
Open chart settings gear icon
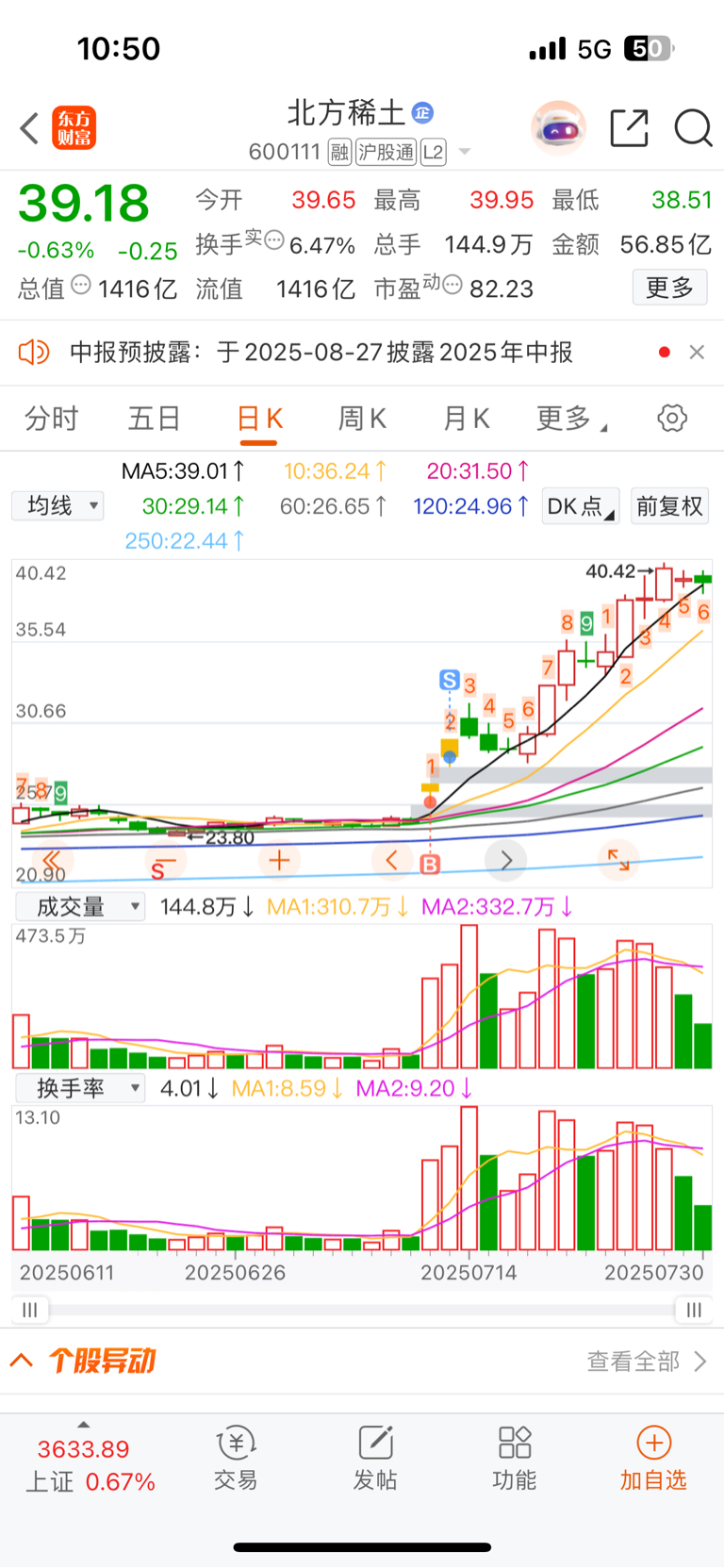pos(672,418)
